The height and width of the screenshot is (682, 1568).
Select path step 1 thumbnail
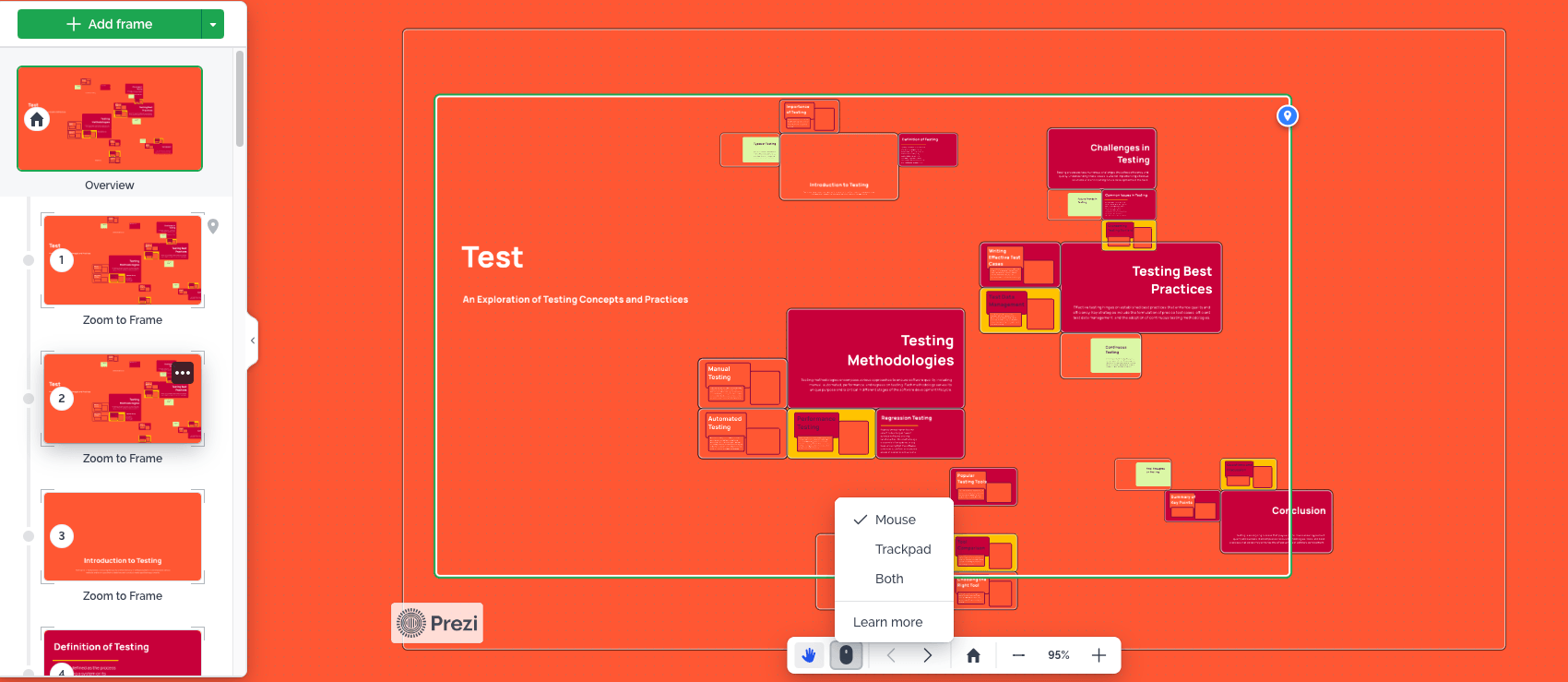(x=123, y=260)
